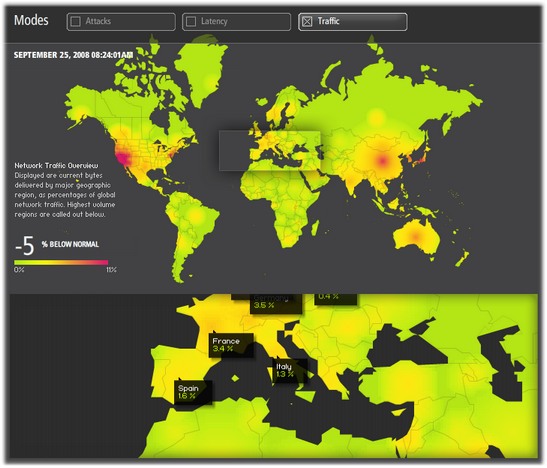Click the Brazil yellow hotspot
547x468 pixels.
point(196,216)
